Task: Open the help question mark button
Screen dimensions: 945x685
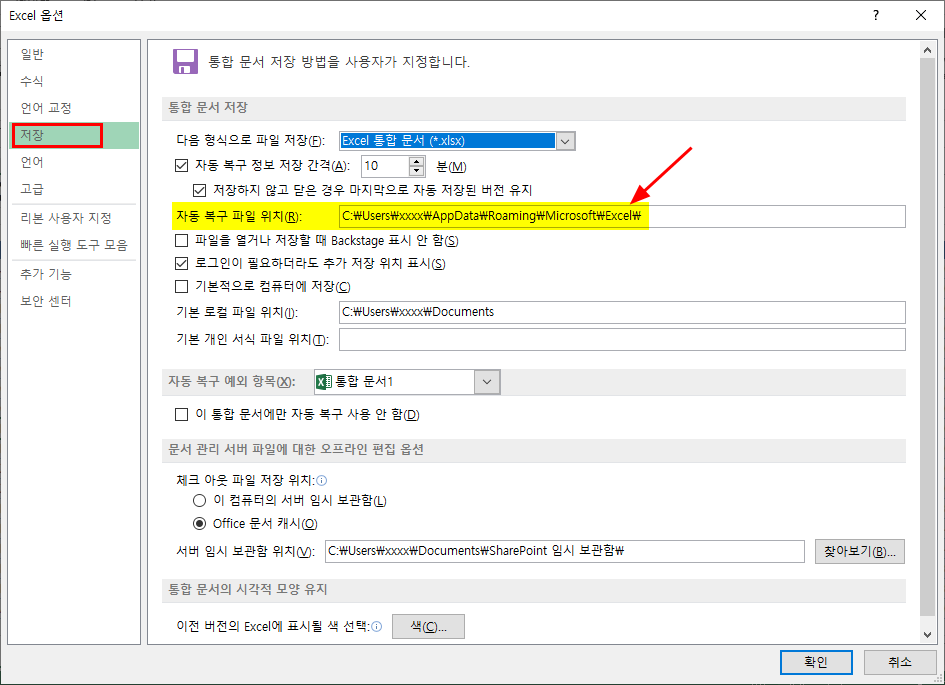Action: [x=876, y=15]
